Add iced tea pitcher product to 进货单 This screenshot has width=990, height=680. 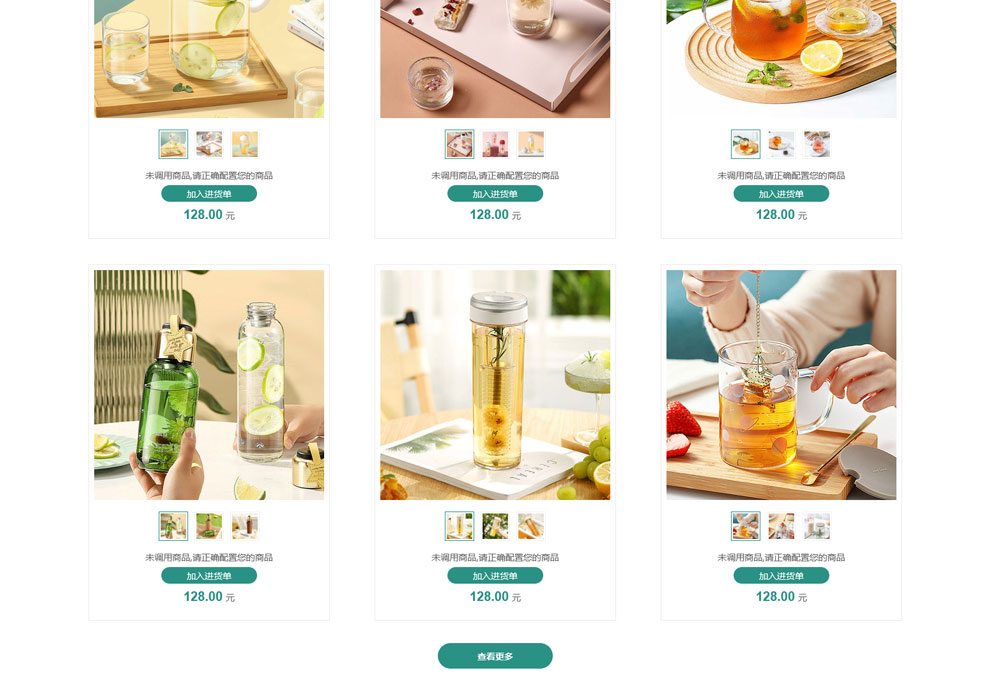coord(781,193)
